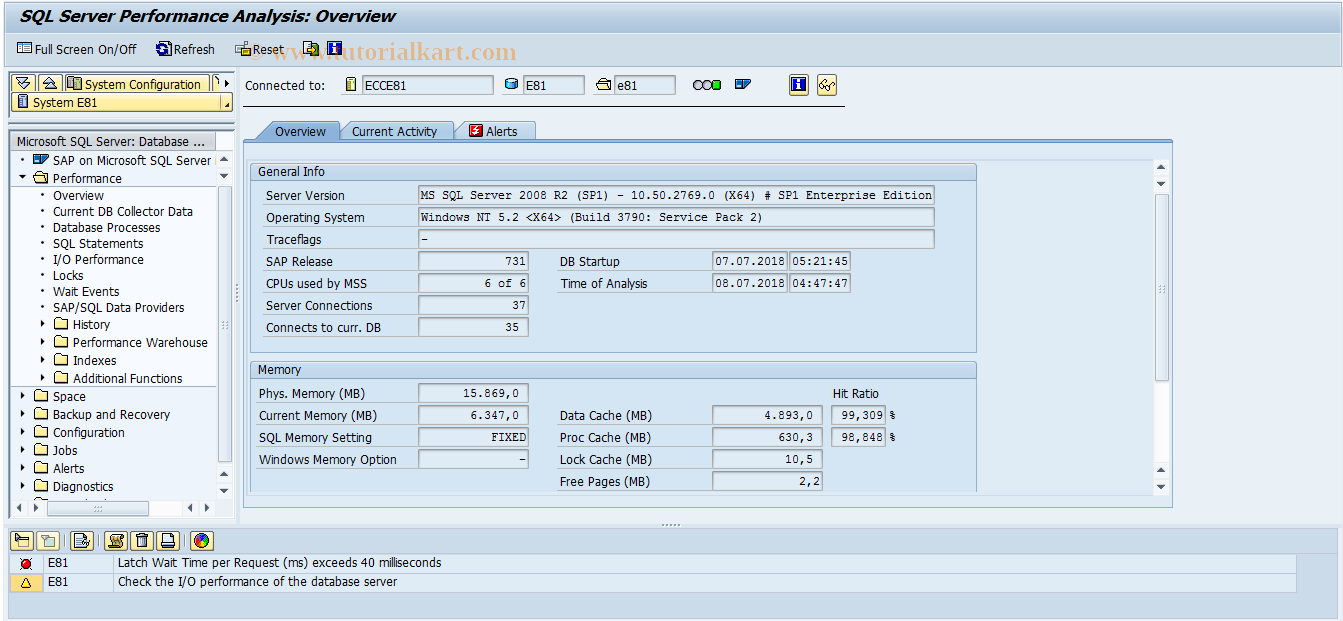Image resolution: width=1343 pixels, height=621 pixels.
Task: Select SAP on Microsoft SQL Server node
Action: pos(131,160)
